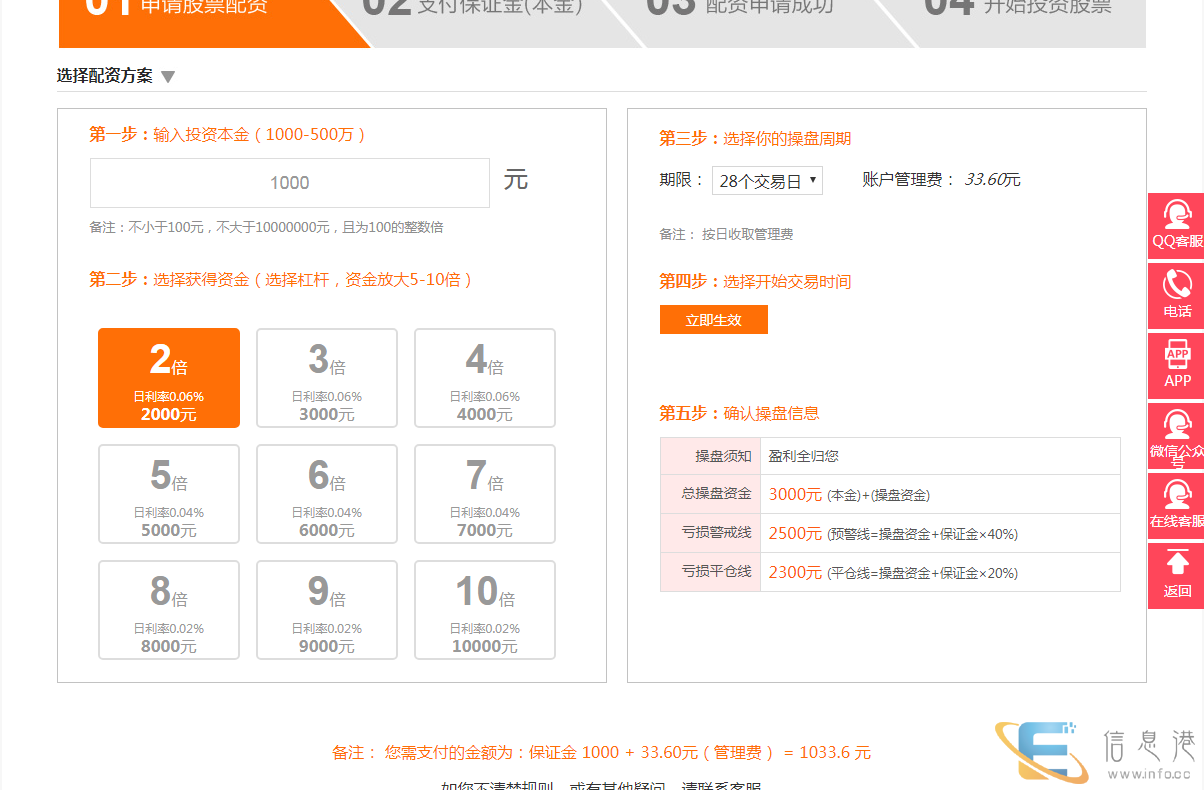Click the 电话 phone icon
Image resolution: width=1204 pixels, height=790 pixels.
1176,286
